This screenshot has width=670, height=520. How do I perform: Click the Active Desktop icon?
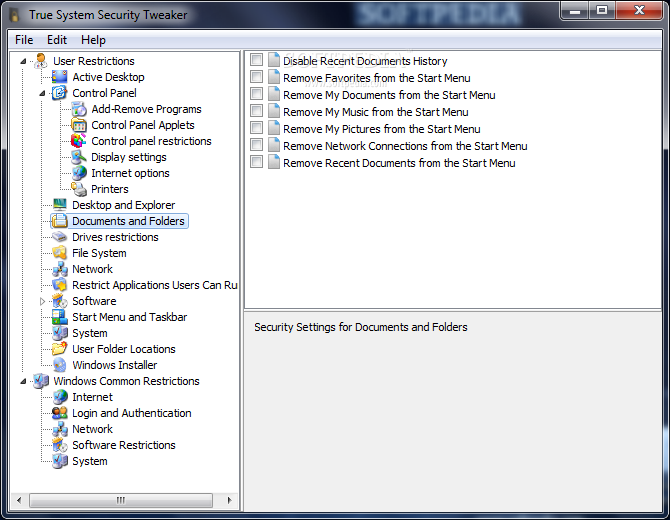tap(59, 77)
